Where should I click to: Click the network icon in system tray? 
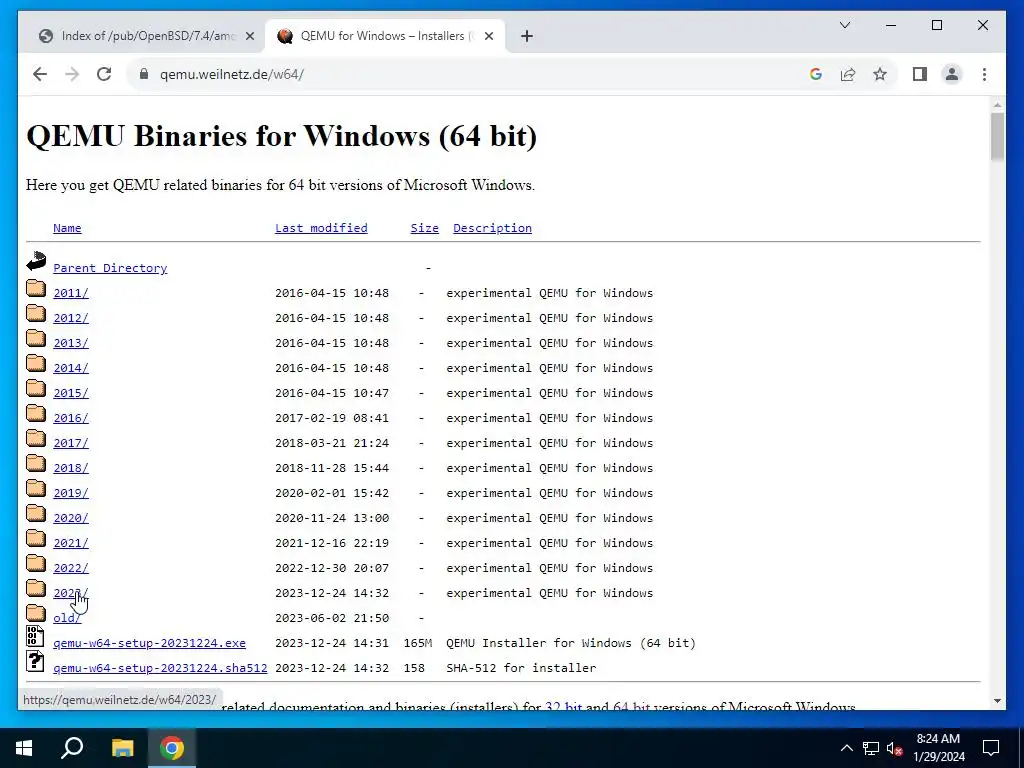pyautogui.click(x=871, y=748)
